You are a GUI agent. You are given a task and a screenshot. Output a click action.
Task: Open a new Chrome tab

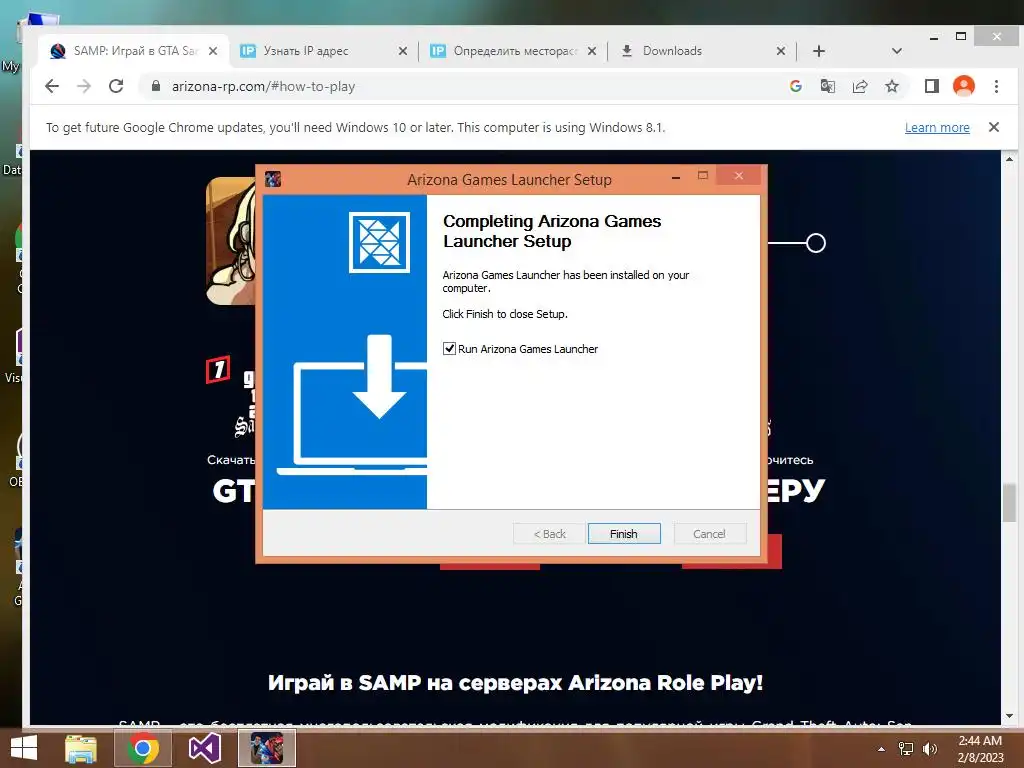point(819,51)
